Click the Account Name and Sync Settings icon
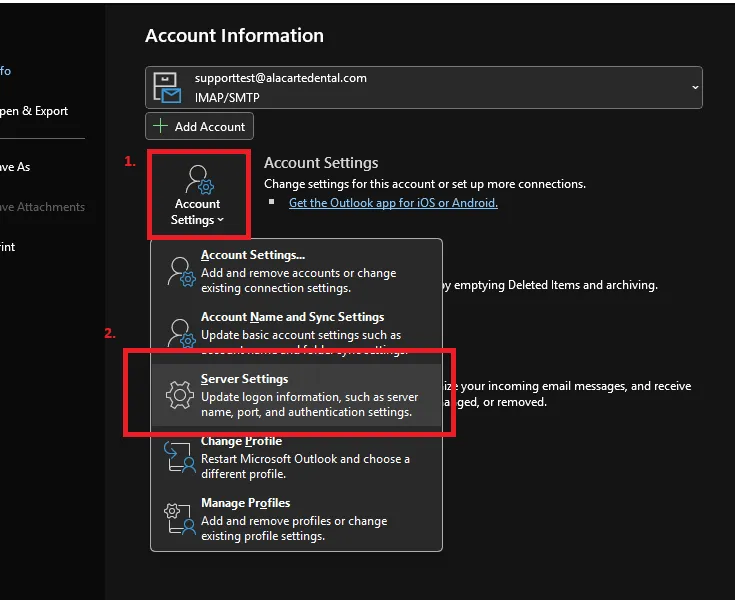 (x=181, y=333)
